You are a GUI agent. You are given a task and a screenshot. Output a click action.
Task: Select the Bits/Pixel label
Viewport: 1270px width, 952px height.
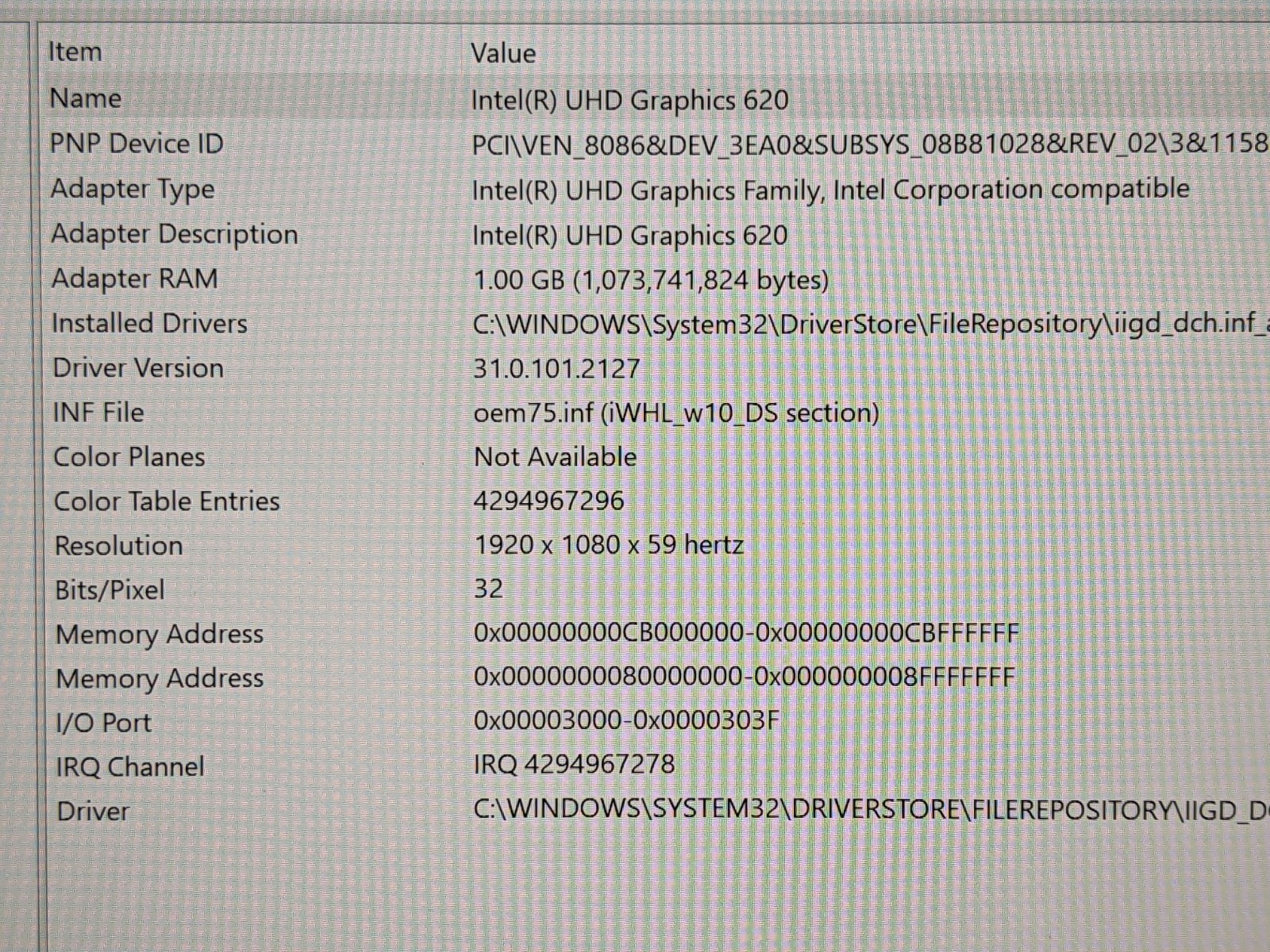pos(110,589)
